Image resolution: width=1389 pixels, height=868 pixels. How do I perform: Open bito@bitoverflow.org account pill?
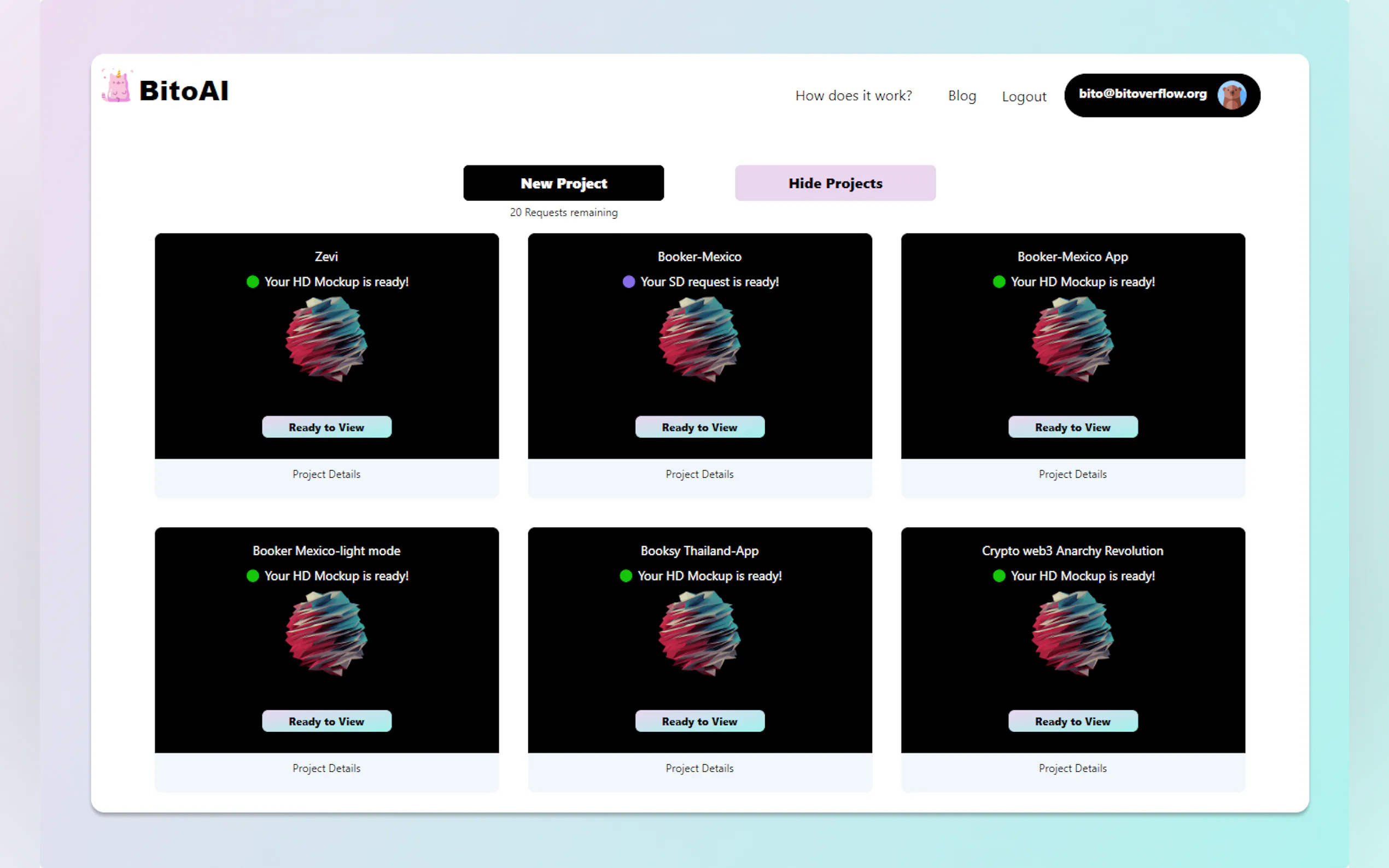1143,94
